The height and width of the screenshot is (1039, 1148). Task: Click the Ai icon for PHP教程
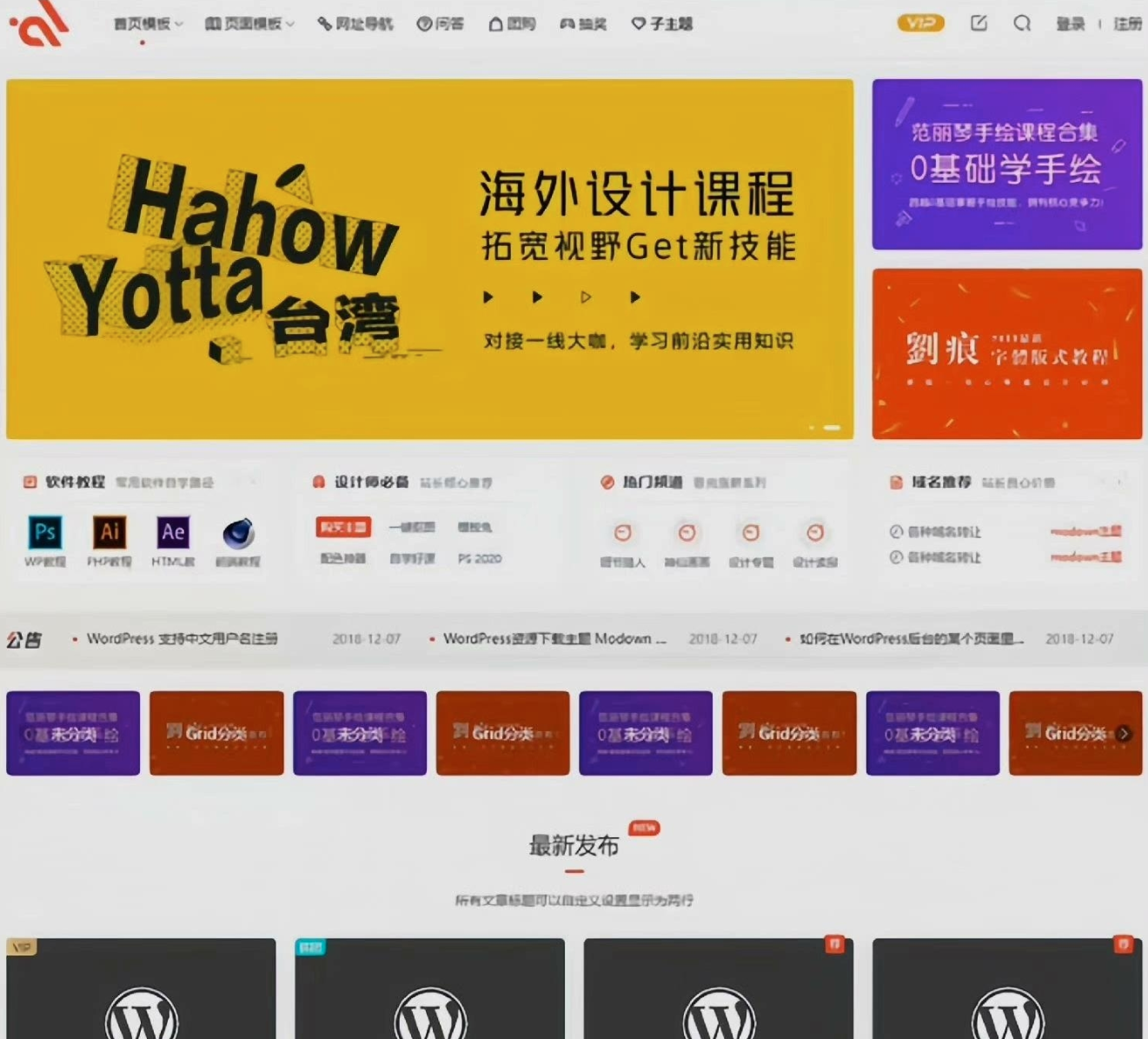coord(109,531)
